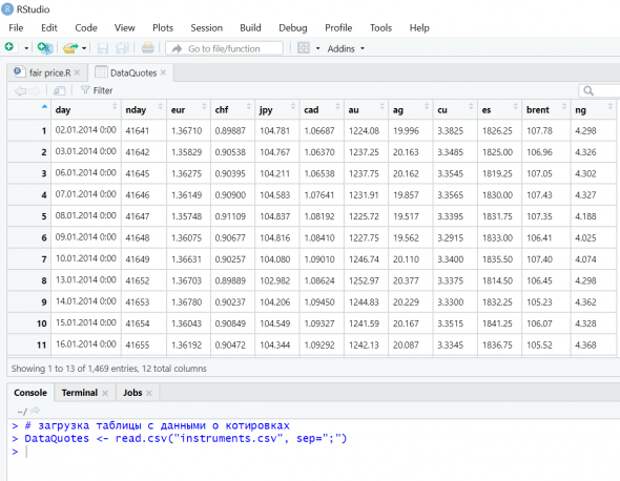This screenshot has height=481, width=620.
Task: Sort table by the ng column
Action: coord(593,110)
